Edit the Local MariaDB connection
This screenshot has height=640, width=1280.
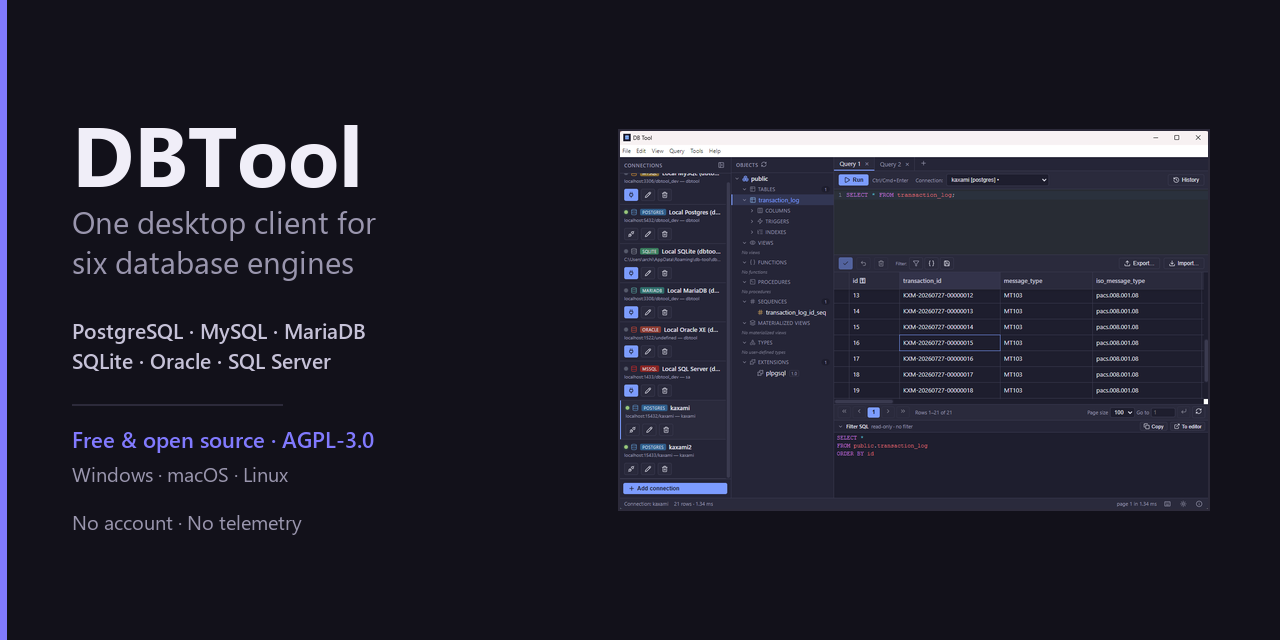648,312
